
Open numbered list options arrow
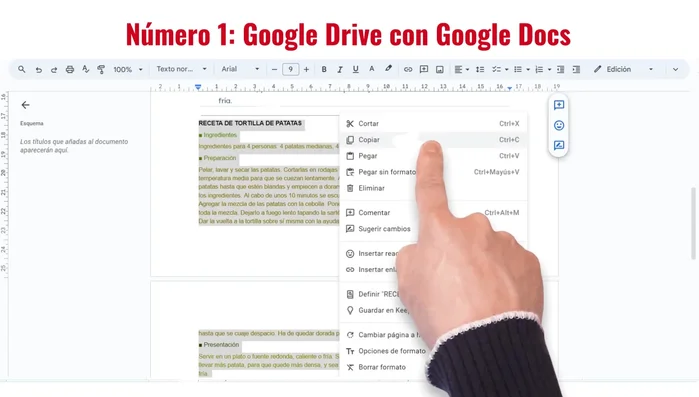549,70
